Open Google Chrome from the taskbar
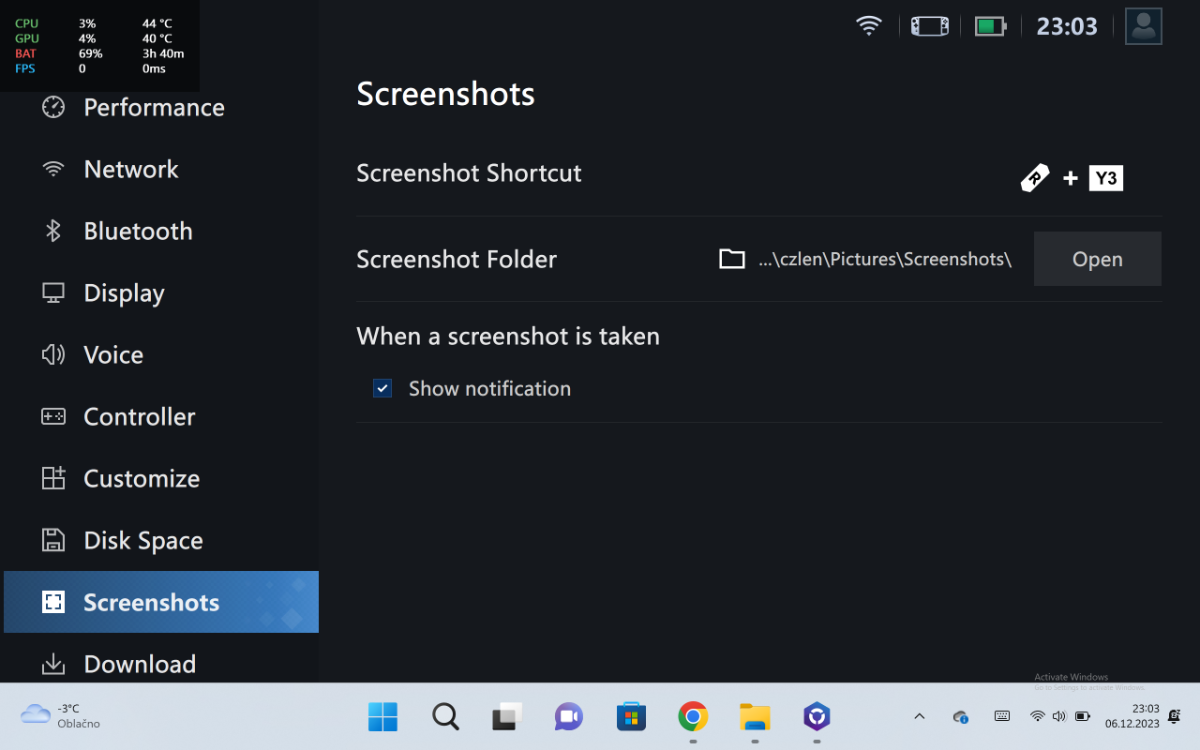1200x750 pixels. click(x=693, y=716)
